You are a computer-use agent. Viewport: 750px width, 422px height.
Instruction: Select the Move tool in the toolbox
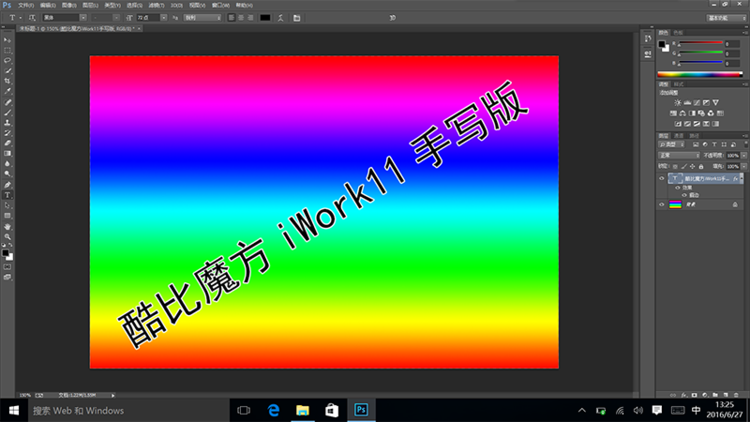(7, 38)
